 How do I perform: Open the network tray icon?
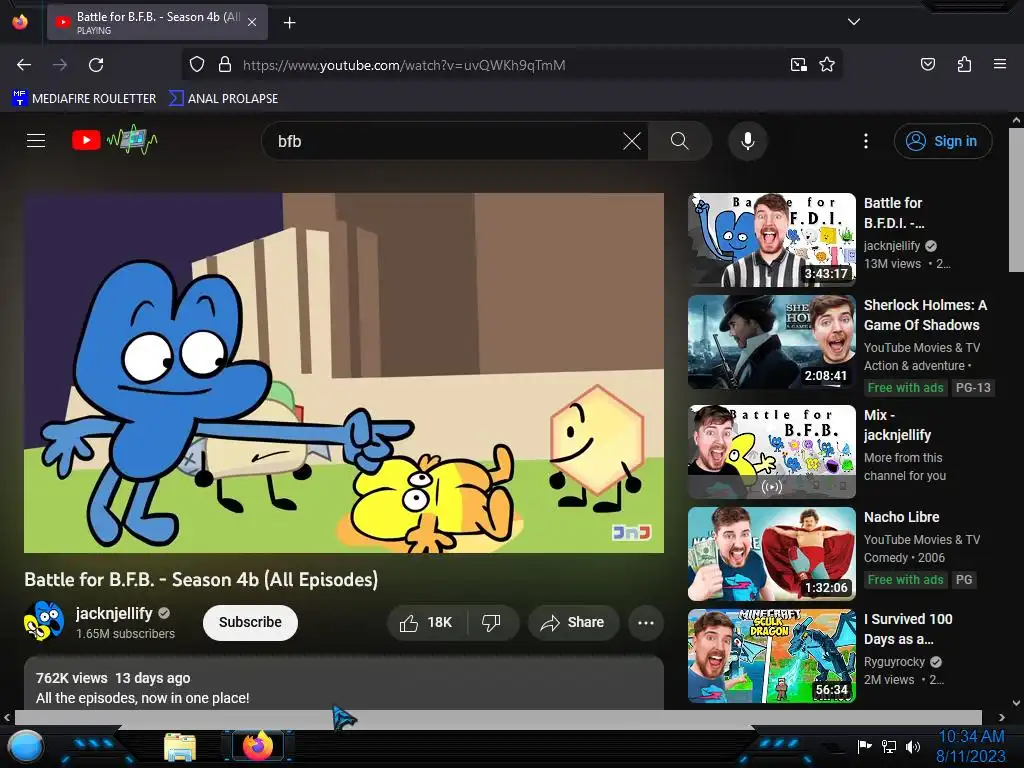pos(889,746)
